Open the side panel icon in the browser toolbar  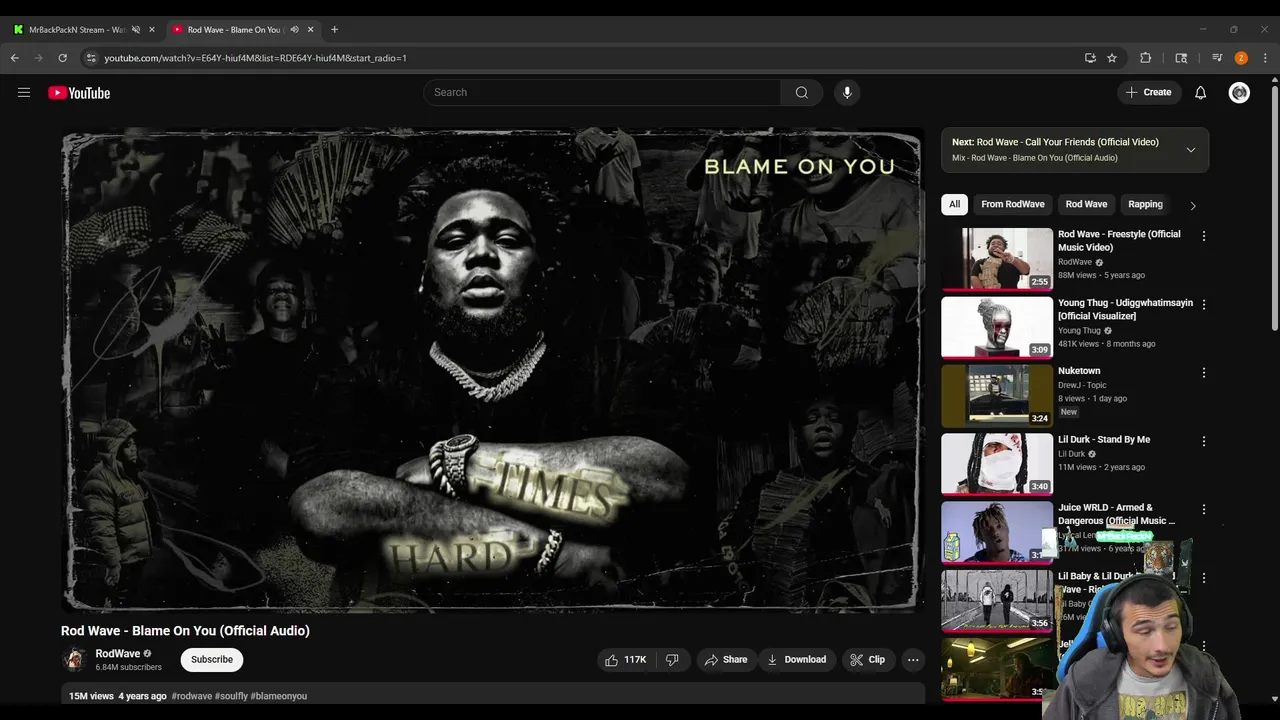tap(1181, 58)
